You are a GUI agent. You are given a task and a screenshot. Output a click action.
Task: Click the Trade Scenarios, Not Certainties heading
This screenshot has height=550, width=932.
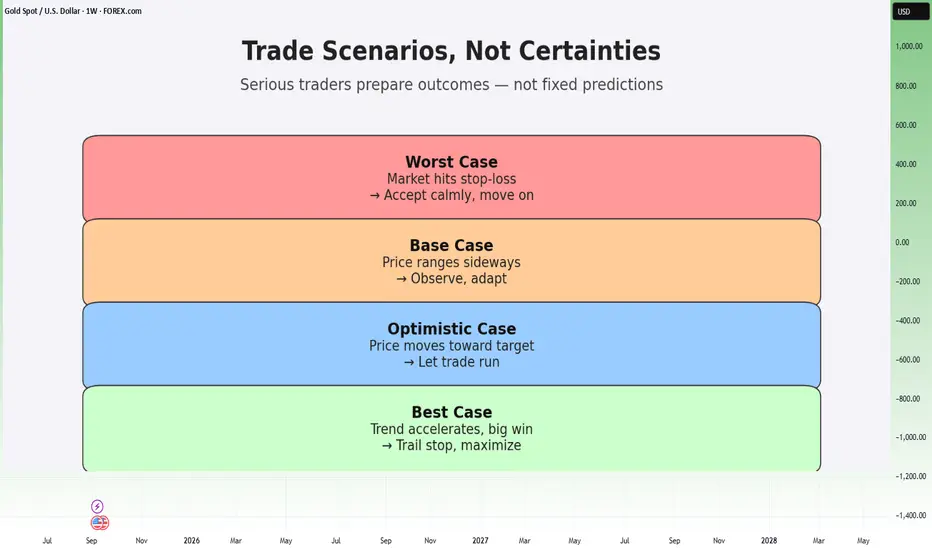click(x=451, y=51)
